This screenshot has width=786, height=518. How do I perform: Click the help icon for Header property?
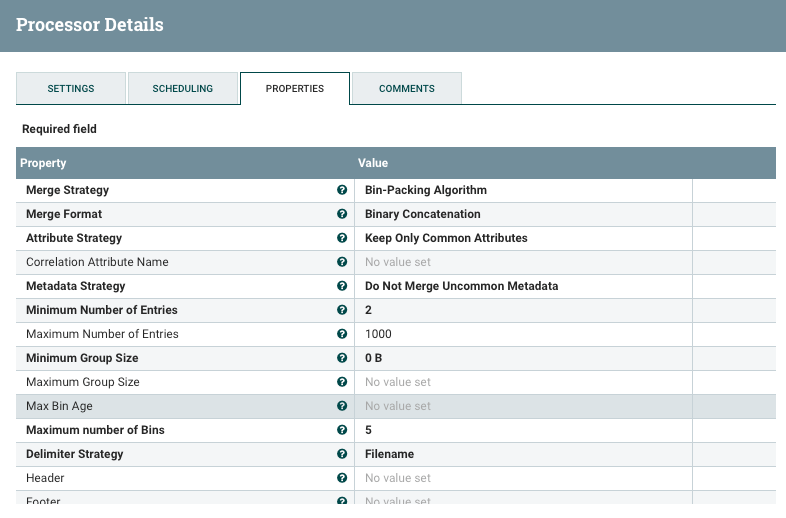click(x=342, y=478)
